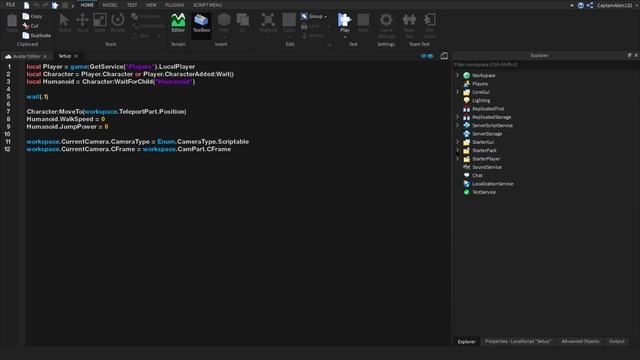Select the Rotate tool
Viewport: 640px width, 360px height.
tap(118, 22)
